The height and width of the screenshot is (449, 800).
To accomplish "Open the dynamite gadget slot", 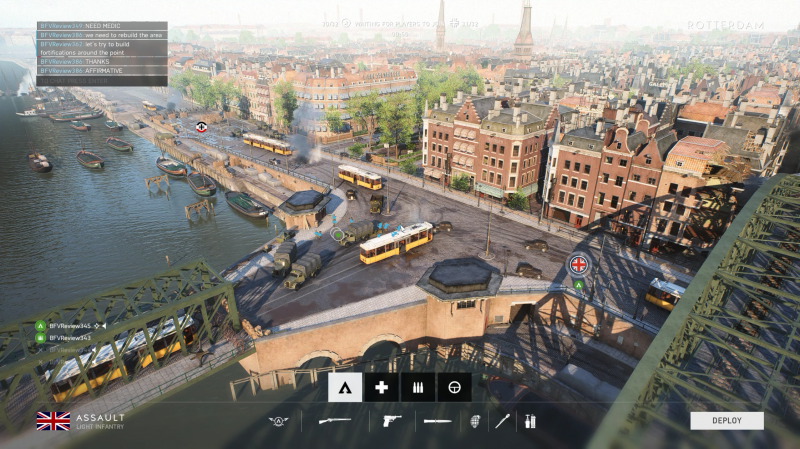I will [530, 421].
